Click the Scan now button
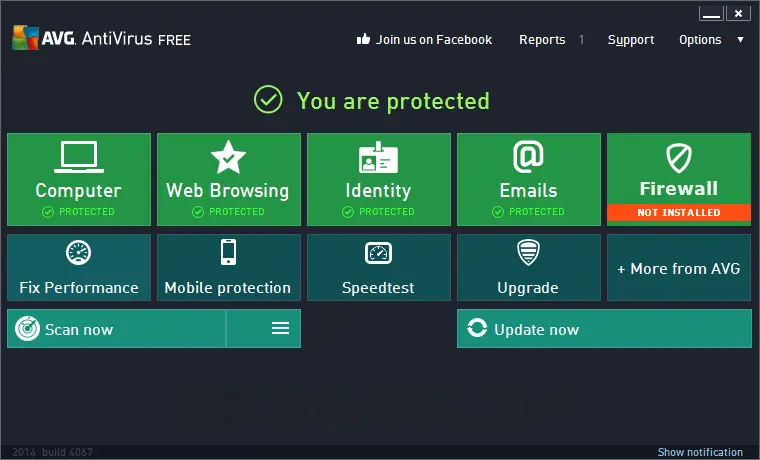 (116, 329)
